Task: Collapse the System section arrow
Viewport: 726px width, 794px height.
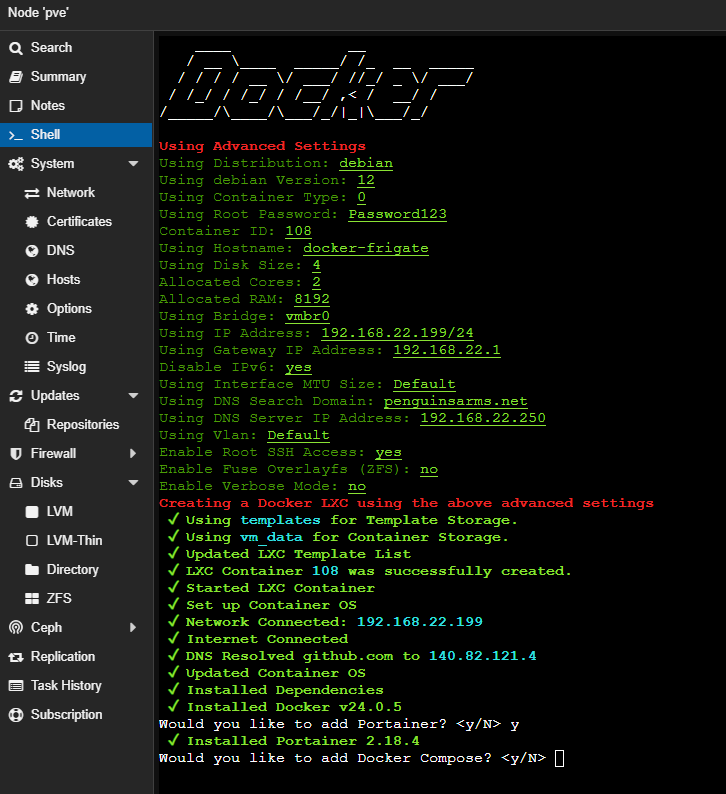Action: coord(134,164)
